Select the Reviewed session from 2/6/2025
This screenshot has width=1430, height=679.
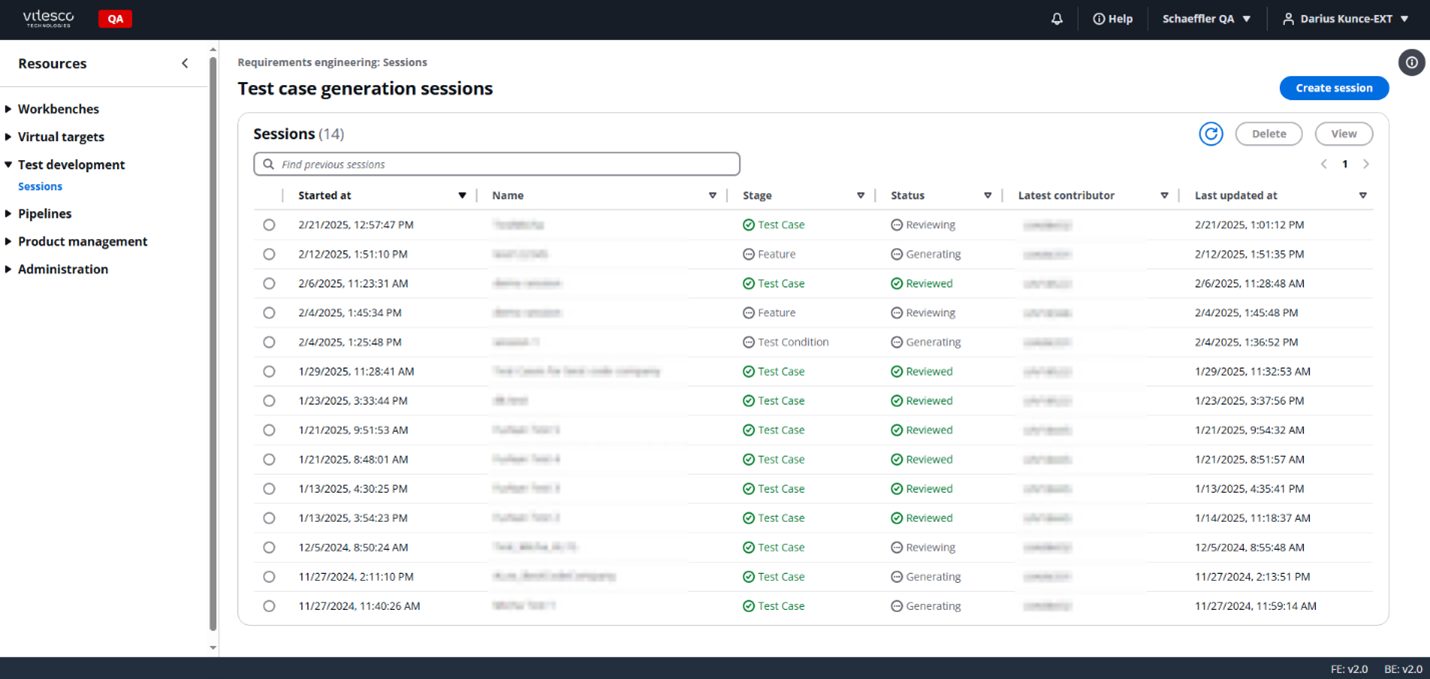[x=269, y=283]
